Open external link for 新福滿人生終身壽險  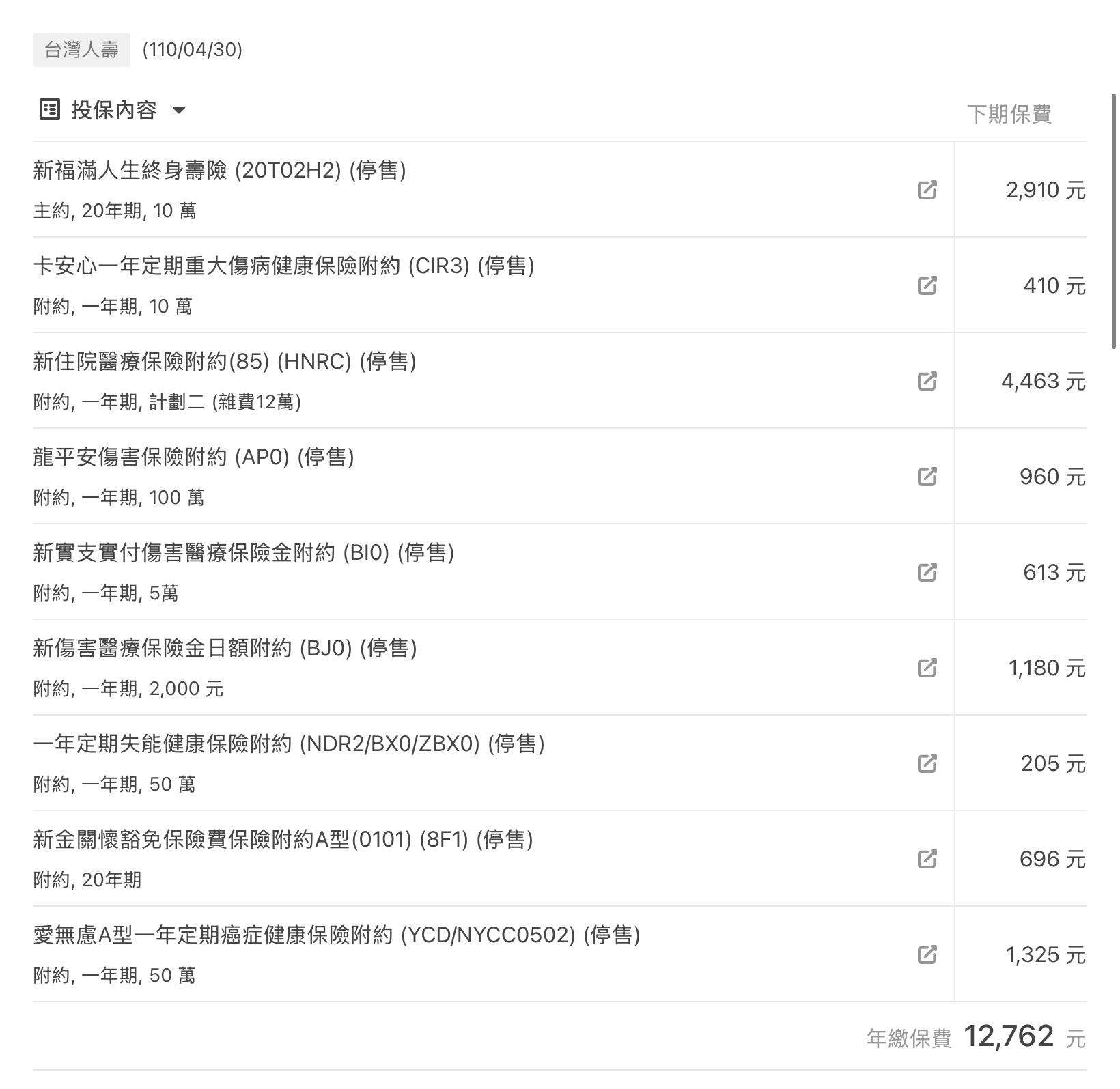927,190
